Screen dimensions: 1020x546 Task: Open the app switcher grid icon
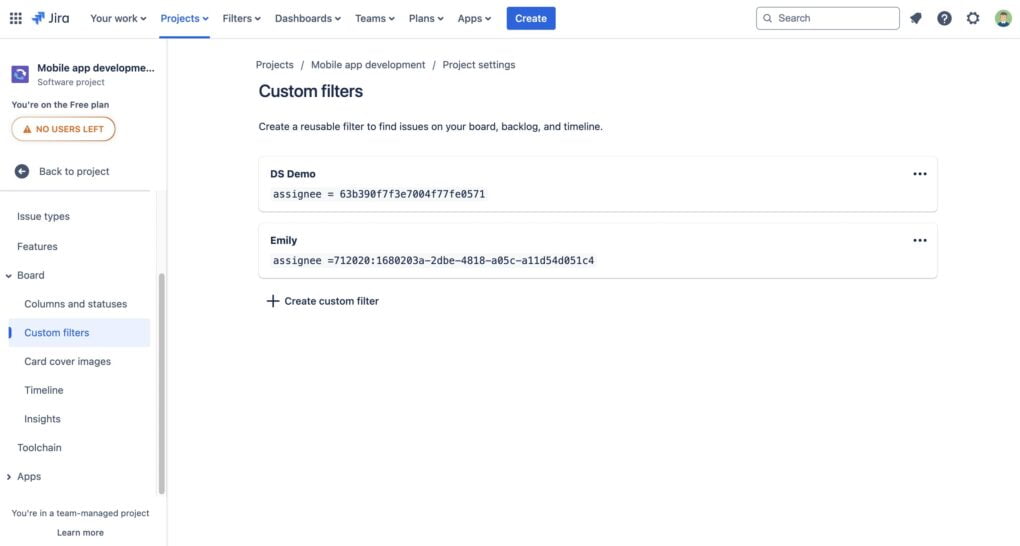16,18
